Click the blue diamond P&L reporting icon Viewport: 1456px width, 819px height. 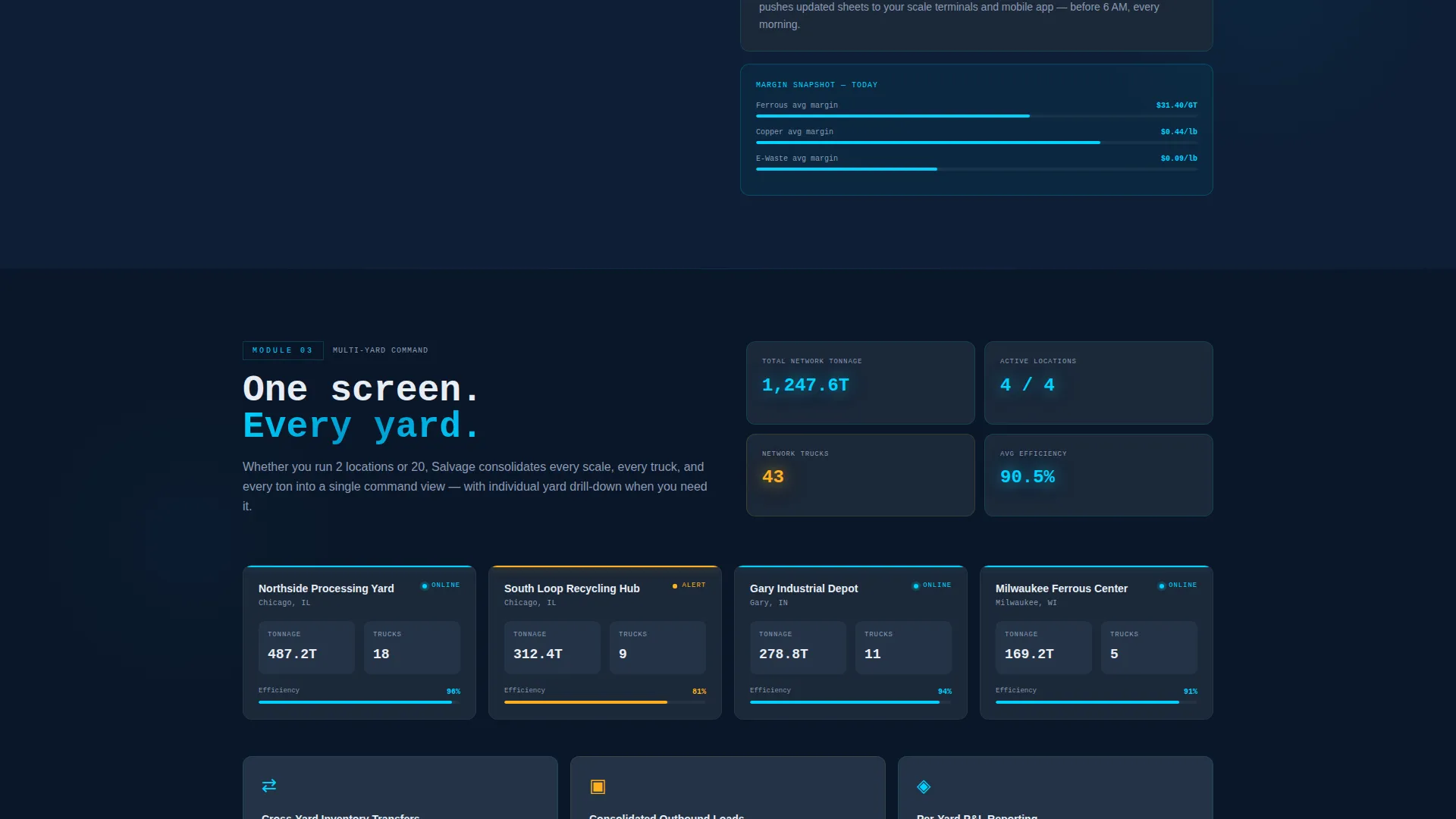tap(924, 786)
